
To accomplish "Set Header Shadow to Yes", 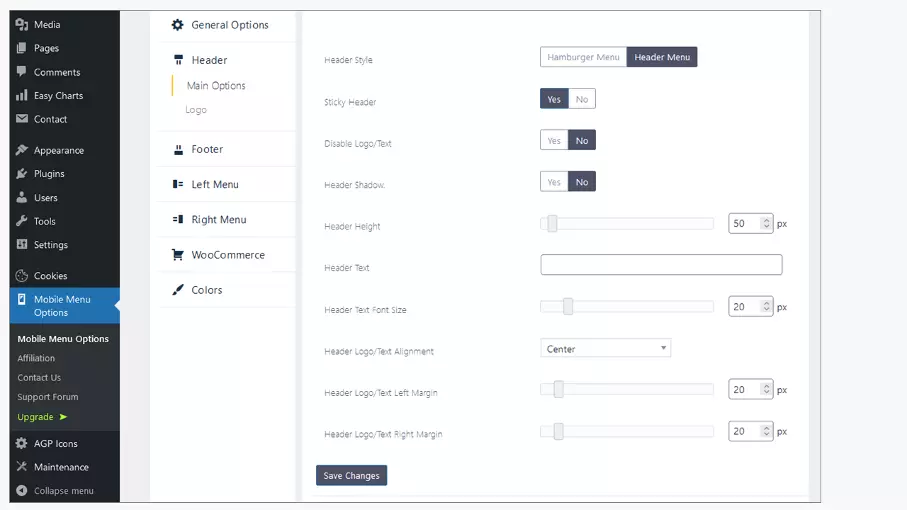I will coord(554,182).
